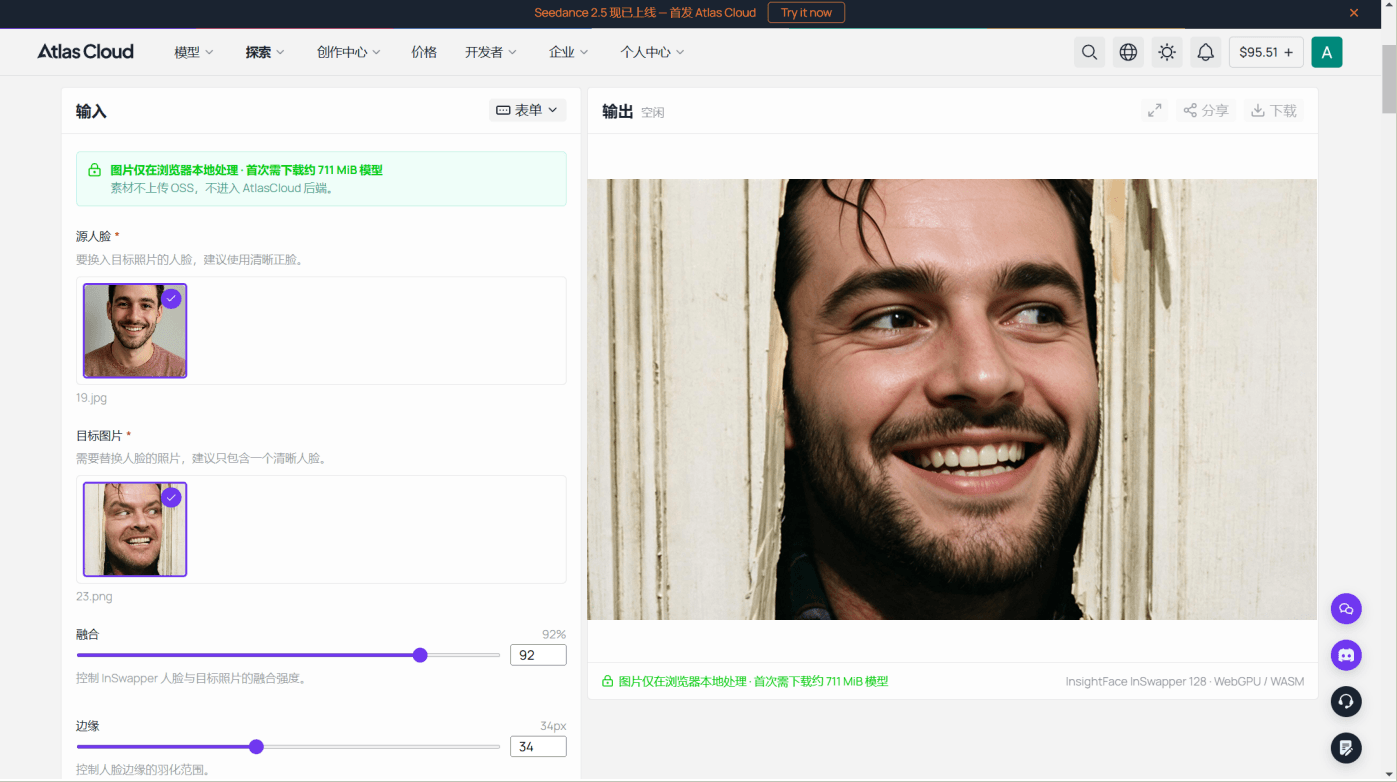Click the lock icon in green notice
Viewport: 1397px width, 782px height.
(x=95, y=170)
